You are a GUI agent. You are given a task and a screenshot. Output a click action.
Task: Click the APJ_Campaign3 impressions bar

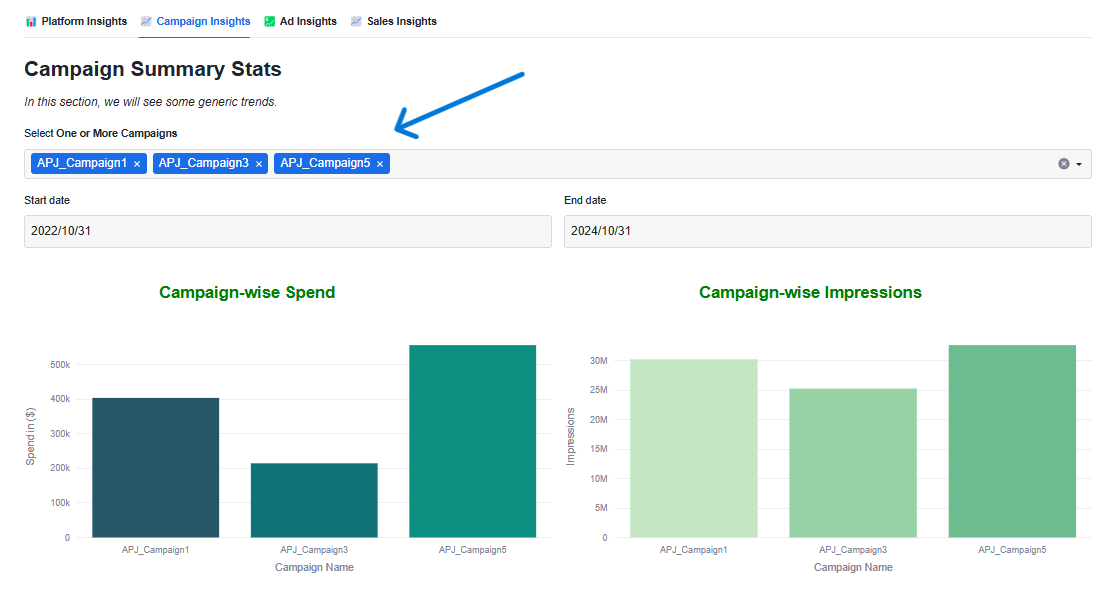[x=852, y=463]
